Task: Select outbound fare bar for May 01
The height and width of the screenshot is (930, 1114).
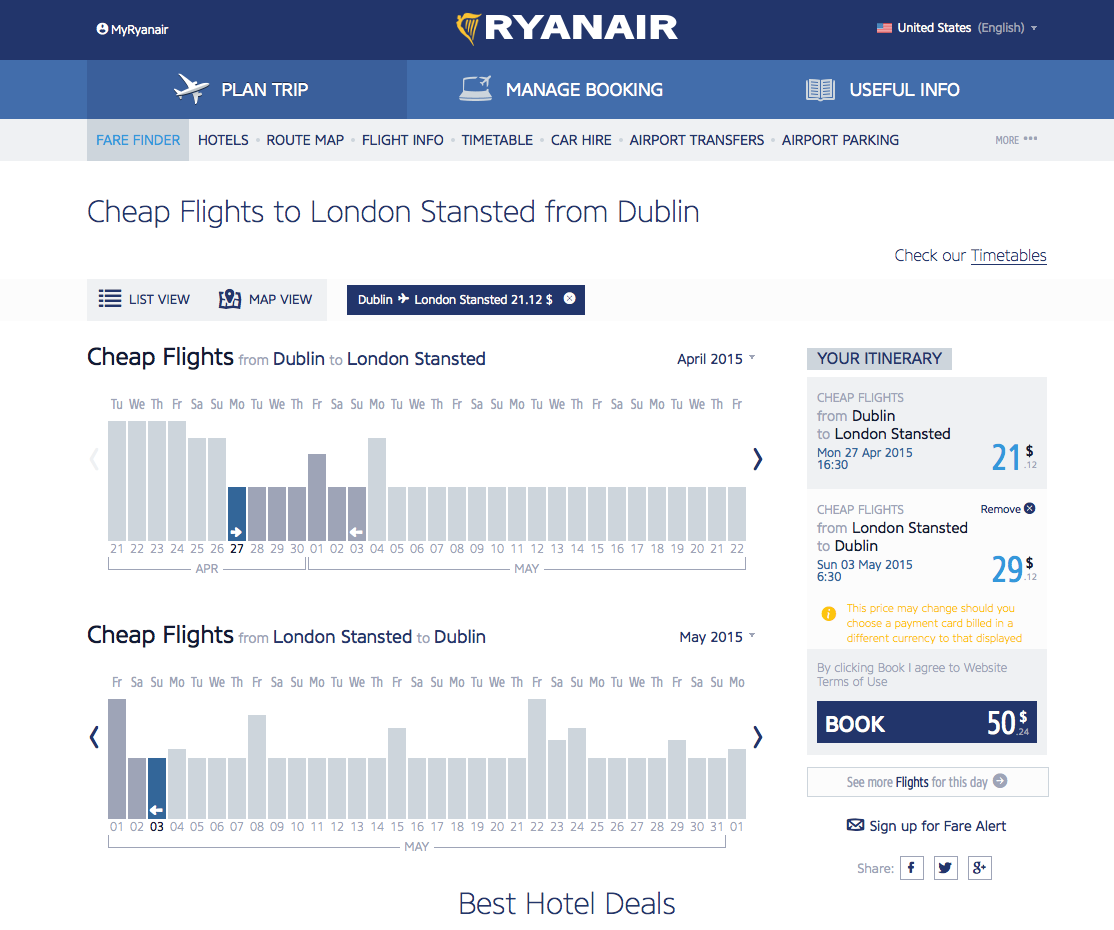Action: coord(317,497)
